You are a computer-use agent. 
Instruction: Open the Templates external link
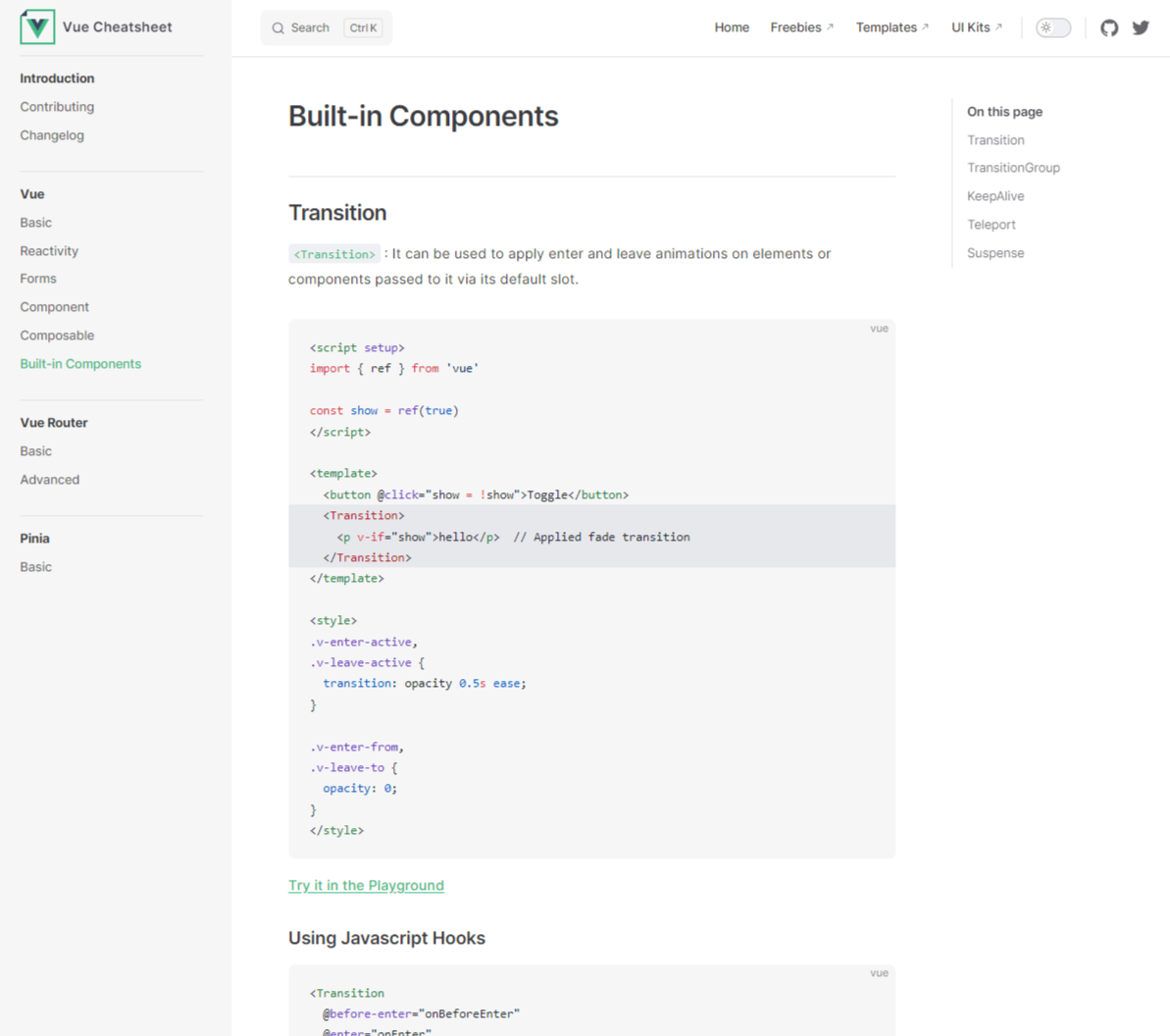pyautogui.click(x=891, y=27)
